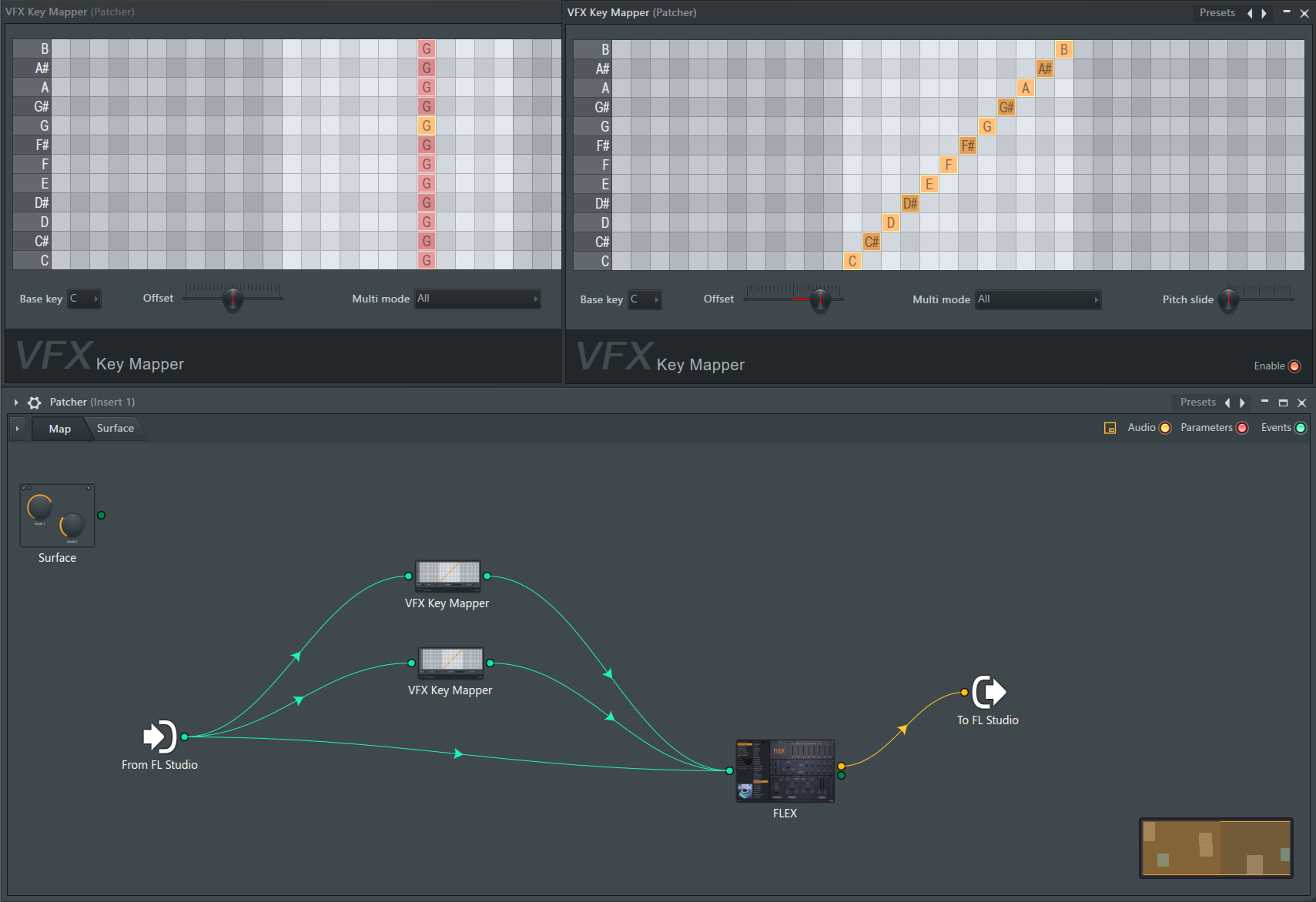Click To FL Studio yellow input port
Screen dimensions: 1316x902
964,692
